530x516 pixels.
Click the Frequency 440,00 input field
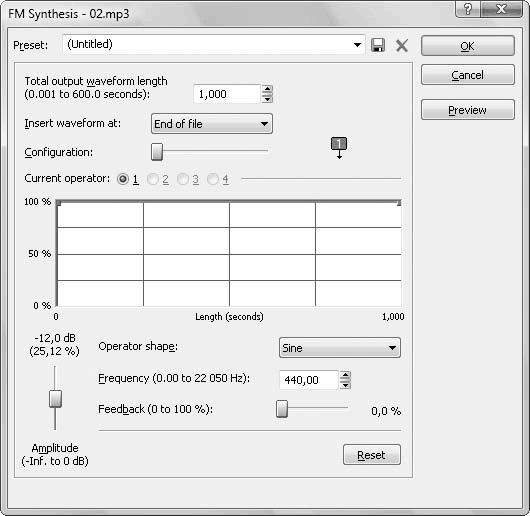pyautogui.click(x=309, y=380)
